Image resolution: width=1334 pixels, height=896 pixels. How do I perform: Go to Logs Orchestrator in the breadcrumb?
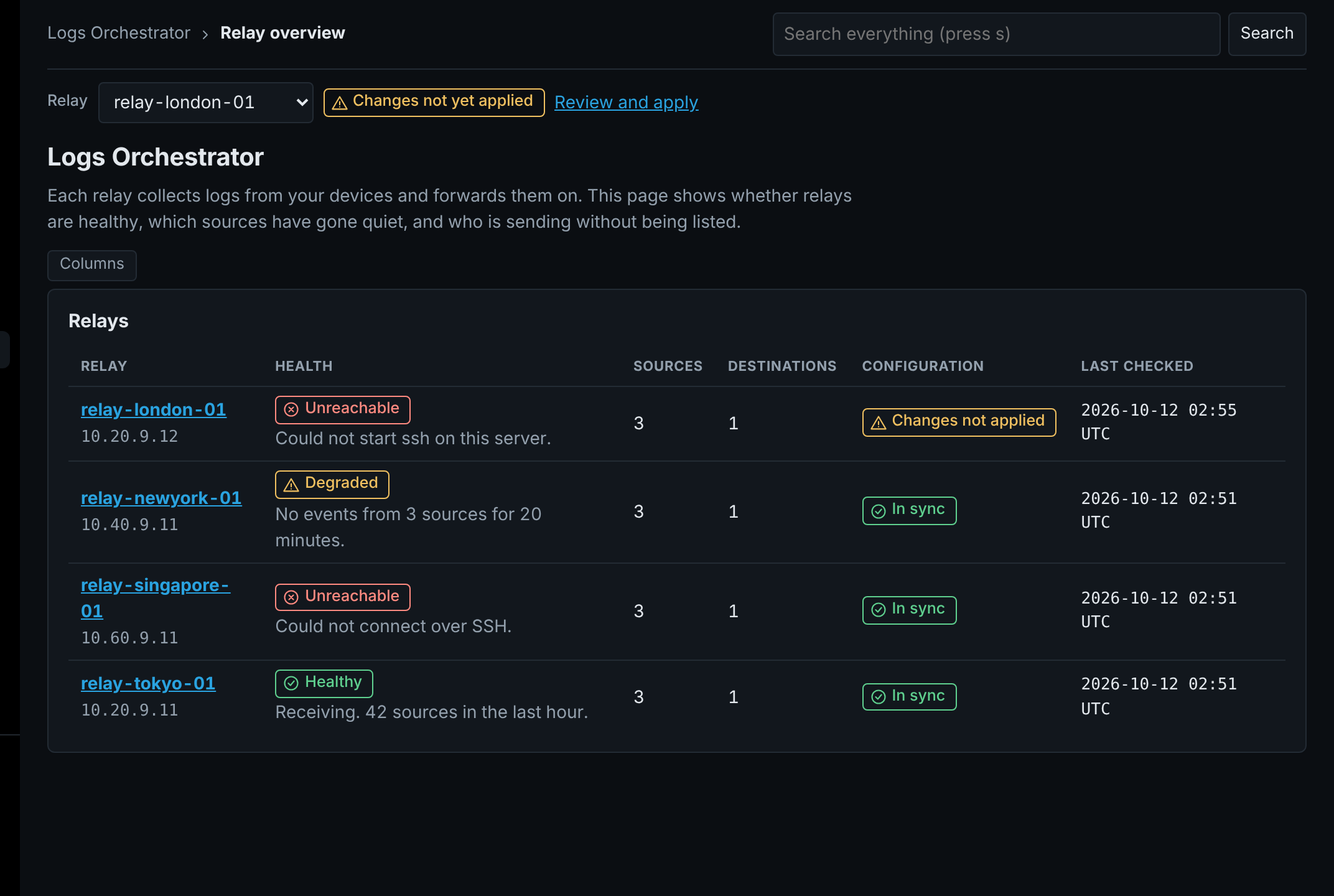119,33
